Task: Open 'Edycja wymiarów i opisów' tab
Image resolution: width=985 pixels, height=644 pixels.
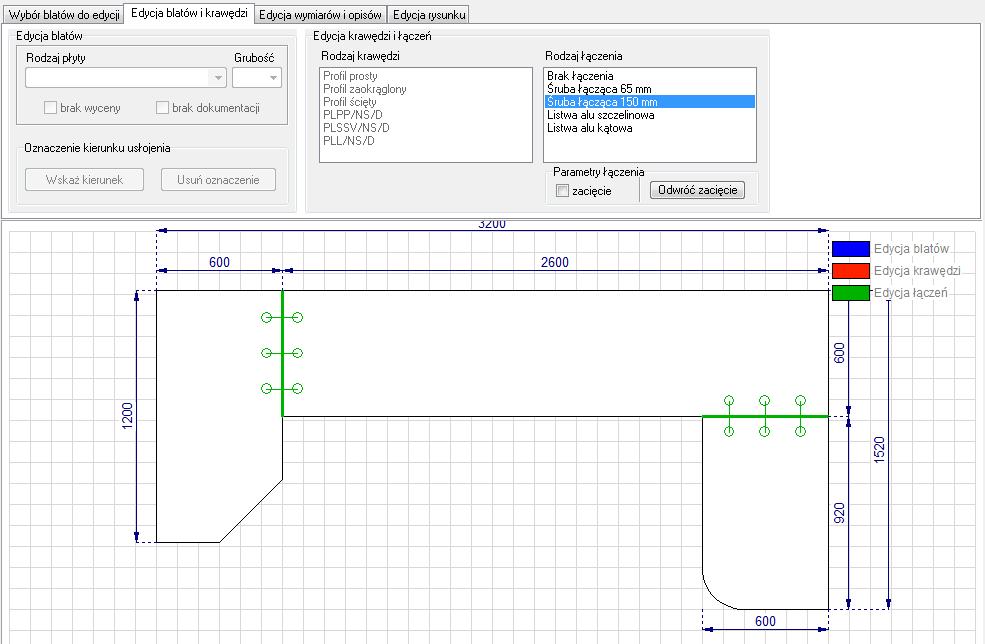Action: [320, 14]
